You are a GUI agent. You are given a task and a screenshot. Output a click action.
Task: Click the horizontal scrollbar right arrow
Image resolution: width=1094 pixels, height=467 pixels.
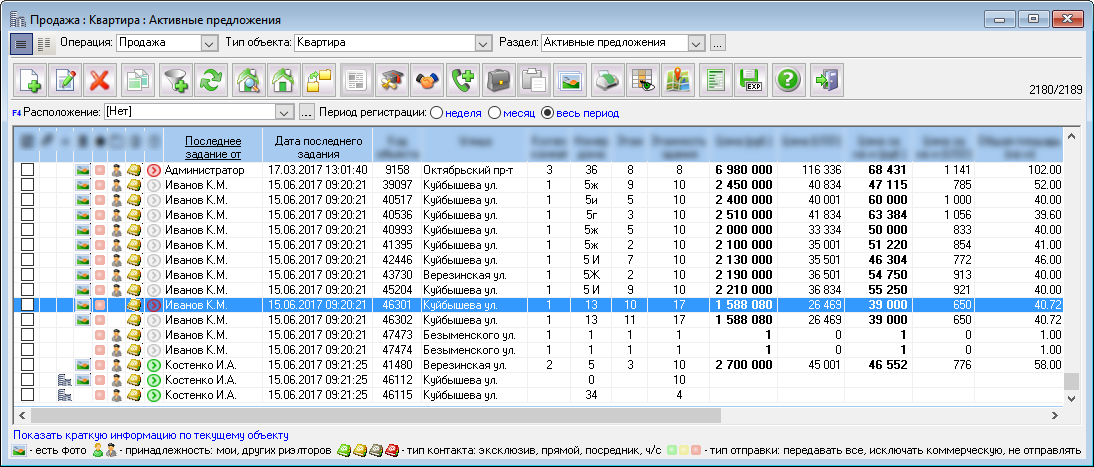[x=1055, y=415]
